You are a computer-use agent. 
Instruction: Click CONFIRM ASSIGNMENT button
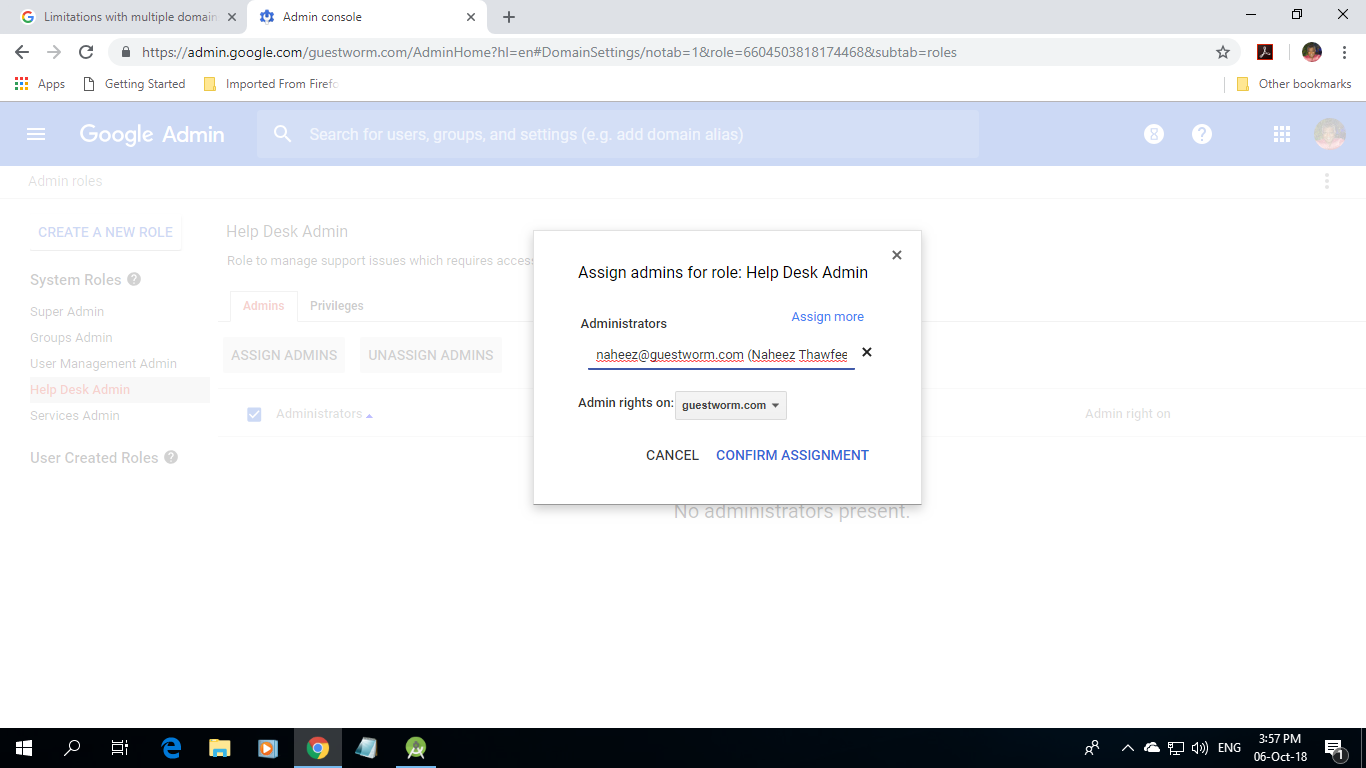tap(792, 455)
